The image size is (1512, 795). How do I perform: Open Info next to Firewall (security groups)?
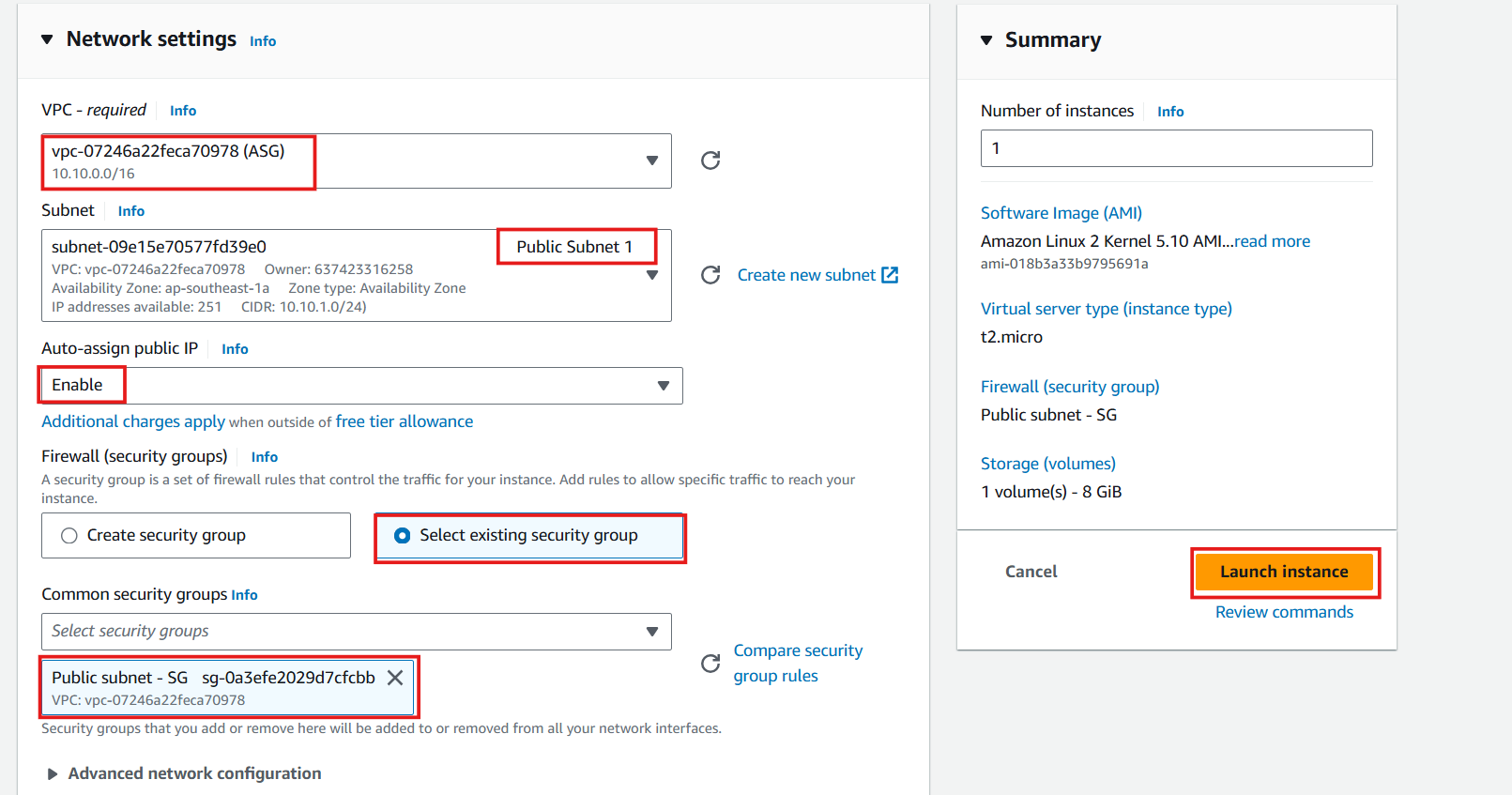coord(265,457)
